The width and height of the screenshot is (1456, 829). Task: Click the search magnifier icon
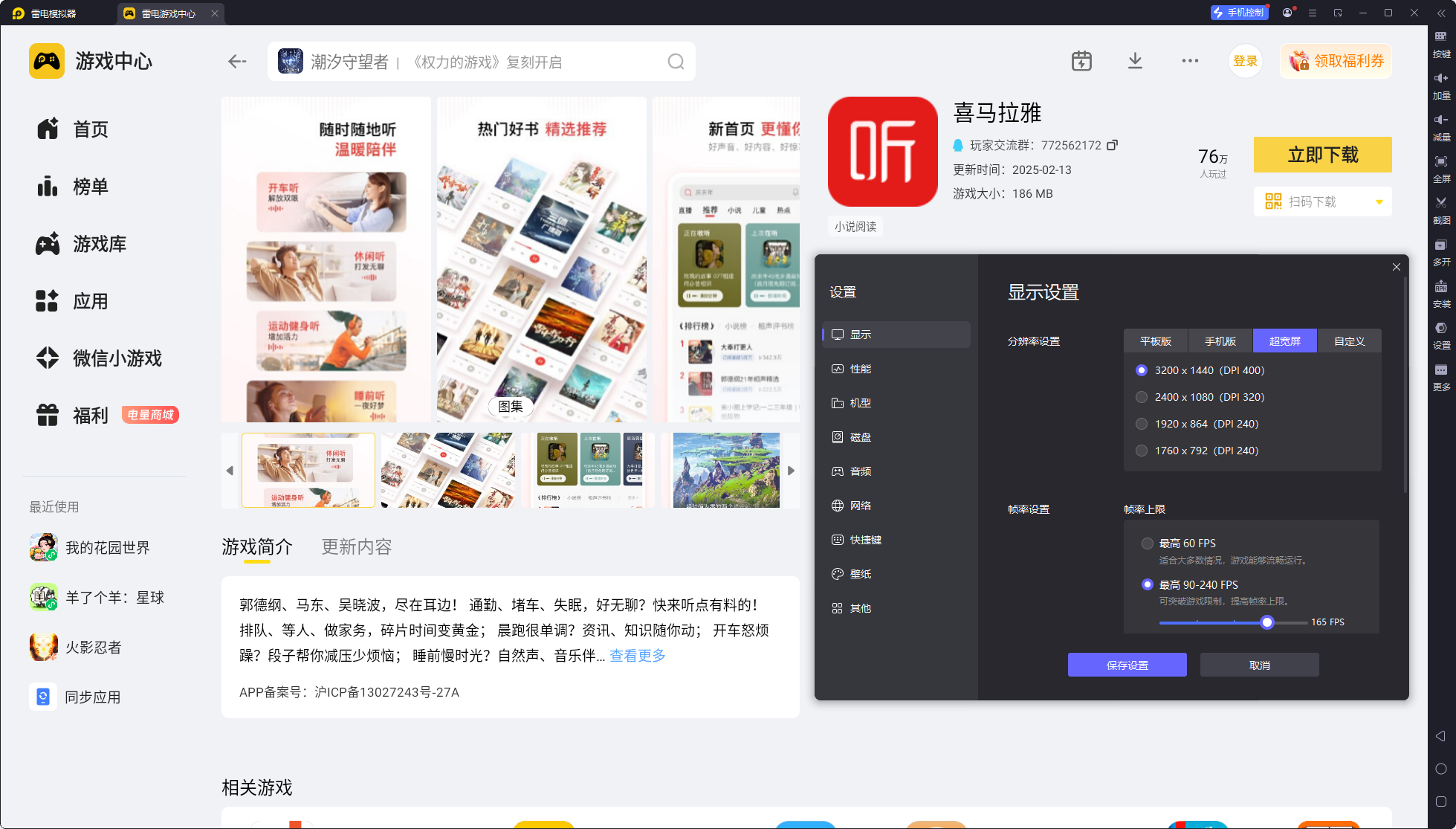(x=676, y=62)
